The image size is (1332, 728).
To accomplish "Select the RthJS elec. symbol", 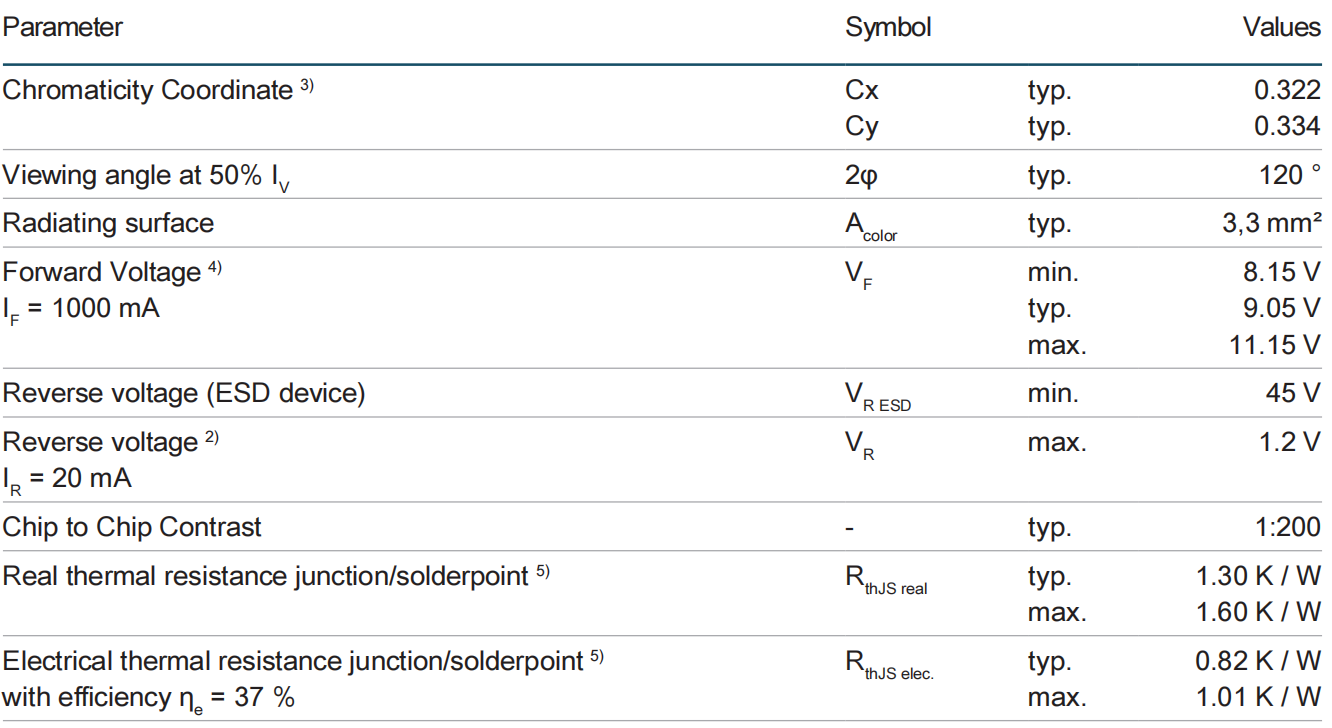I will [889, 665].
